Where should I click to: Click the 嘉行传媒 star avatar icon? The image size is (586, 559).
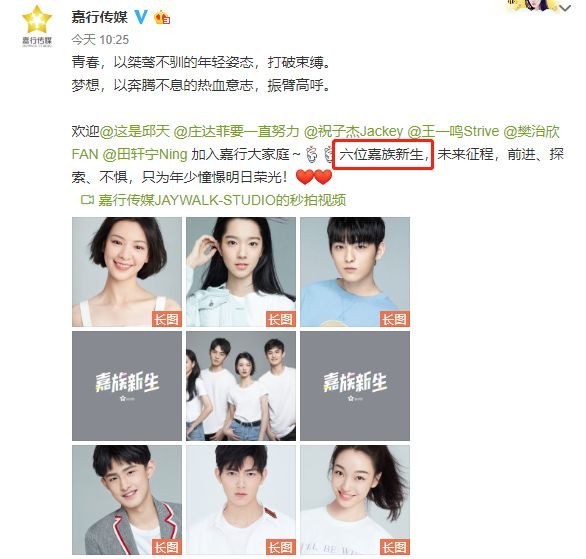pos(37,26)
